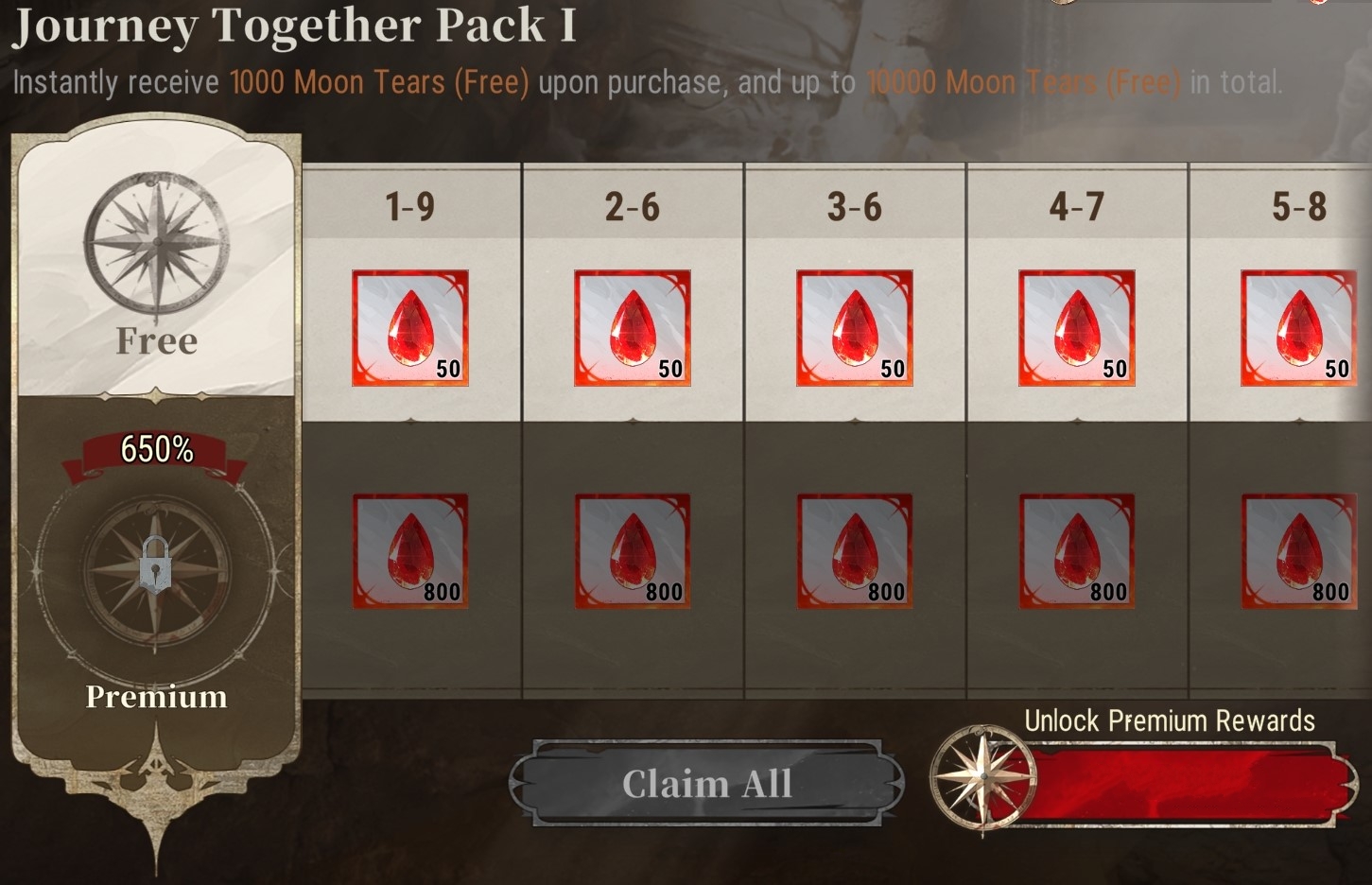Claim the free 50 Moon Tears for stage 1-9
Image resolution: width=1372 pixels, height=885 pixels.
(x=410, y=328)
